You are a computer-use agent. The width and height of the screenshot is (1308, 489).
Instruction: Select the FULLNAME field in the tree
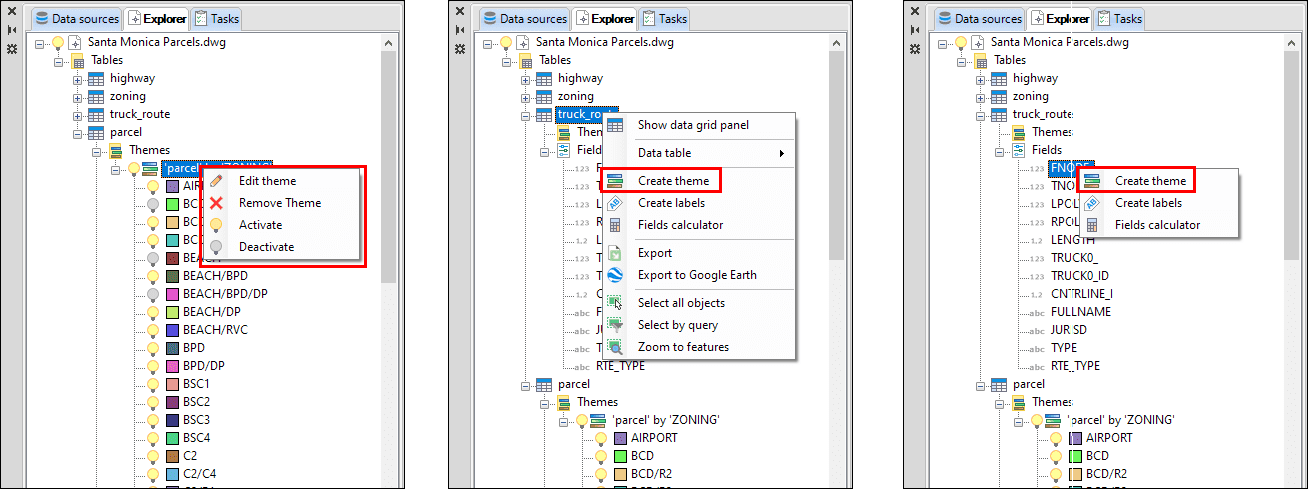[x=1080, y=311]
